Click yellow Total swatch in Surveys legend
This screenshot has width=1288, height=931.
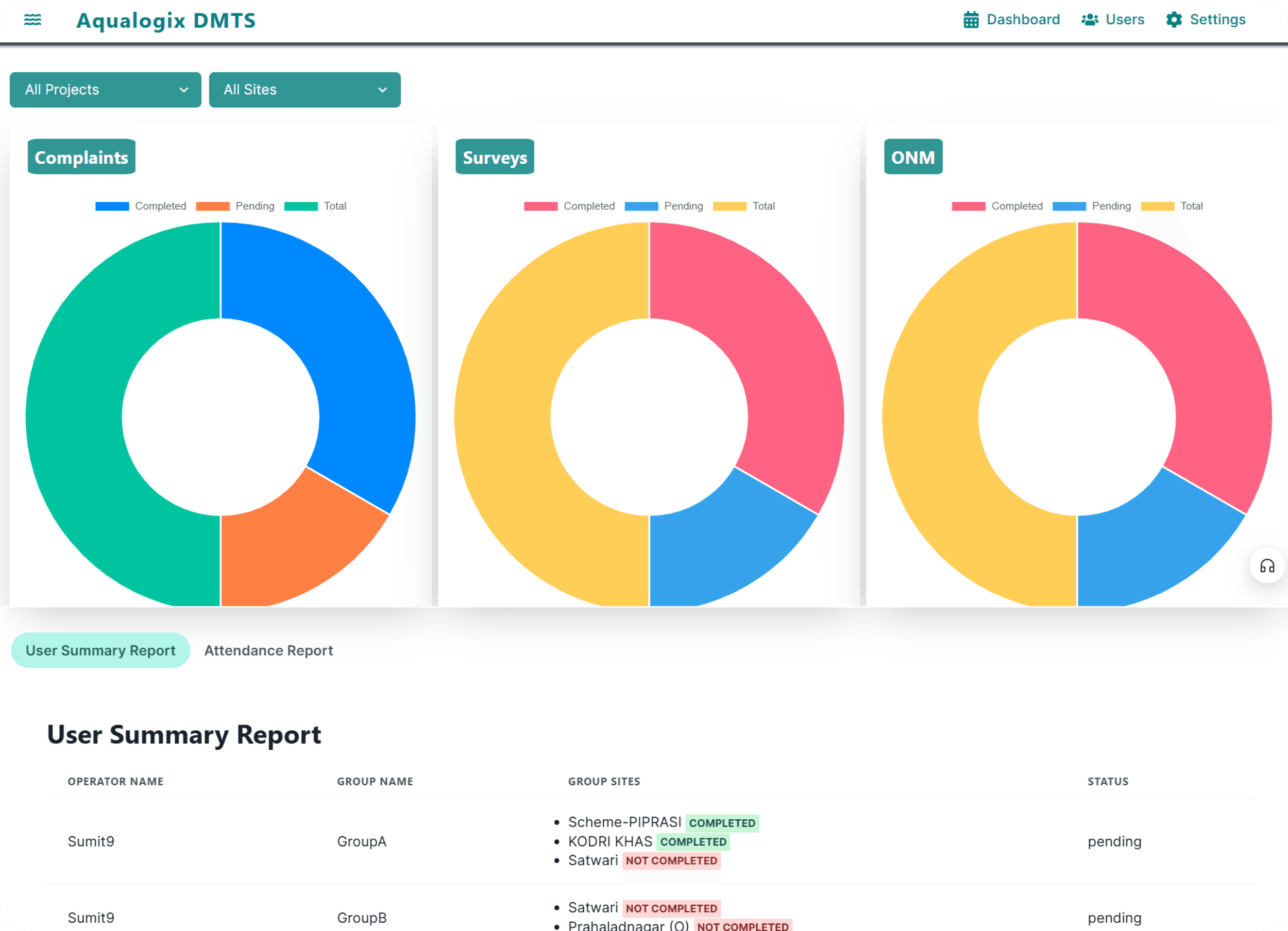coord(729,206)
